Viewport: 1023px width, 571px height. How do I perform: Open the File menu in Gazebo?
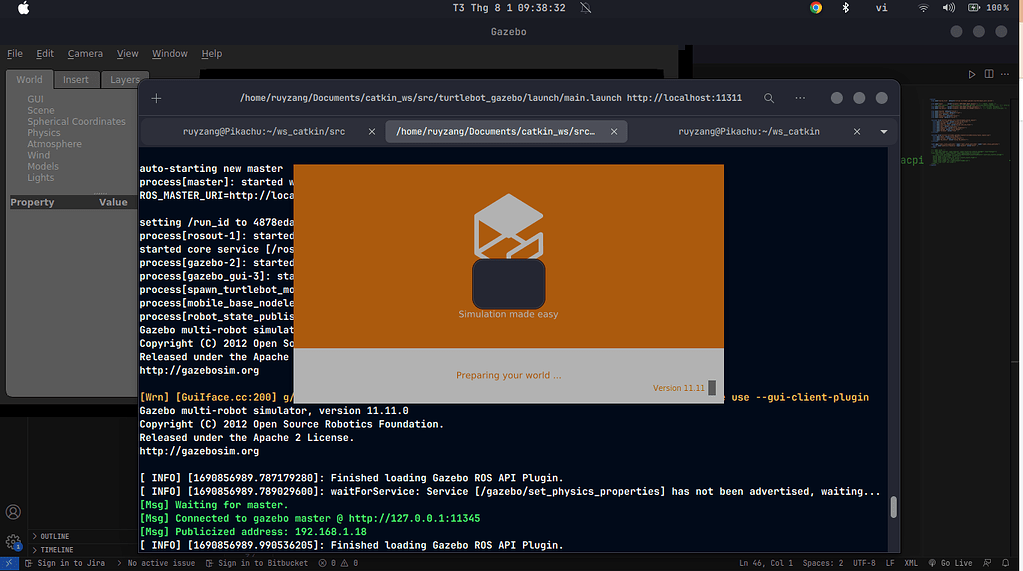click(x=14, y=54)
